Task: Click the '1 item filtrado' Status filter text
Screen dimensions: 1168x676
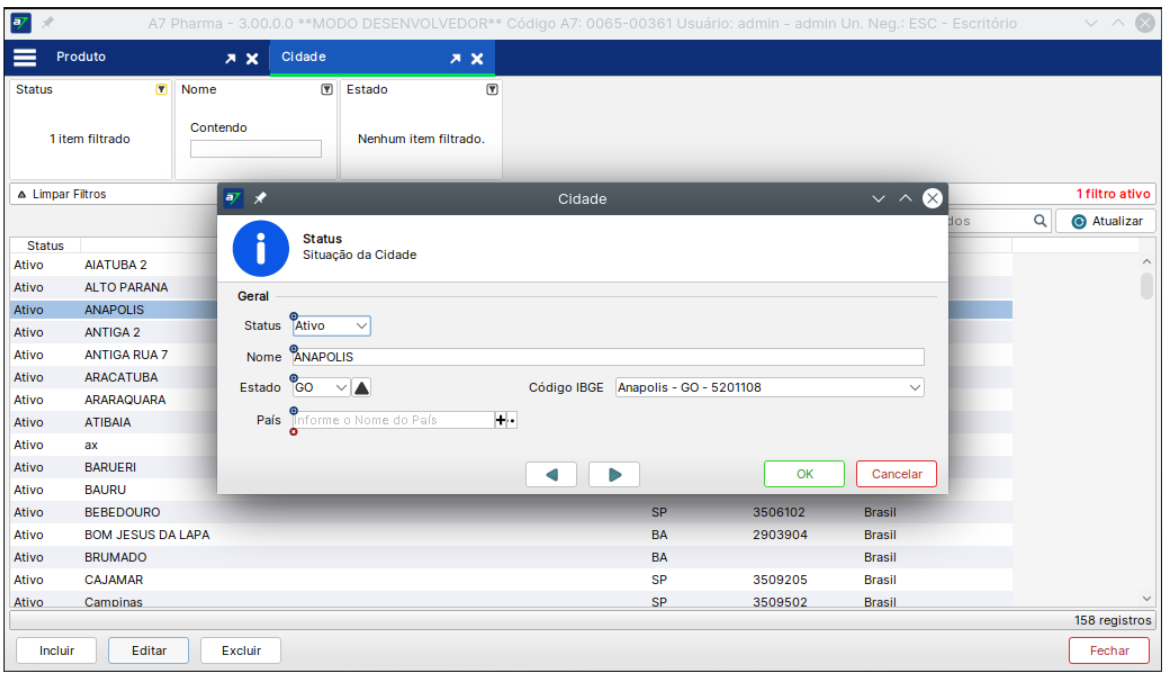Action: coord(89,139)
